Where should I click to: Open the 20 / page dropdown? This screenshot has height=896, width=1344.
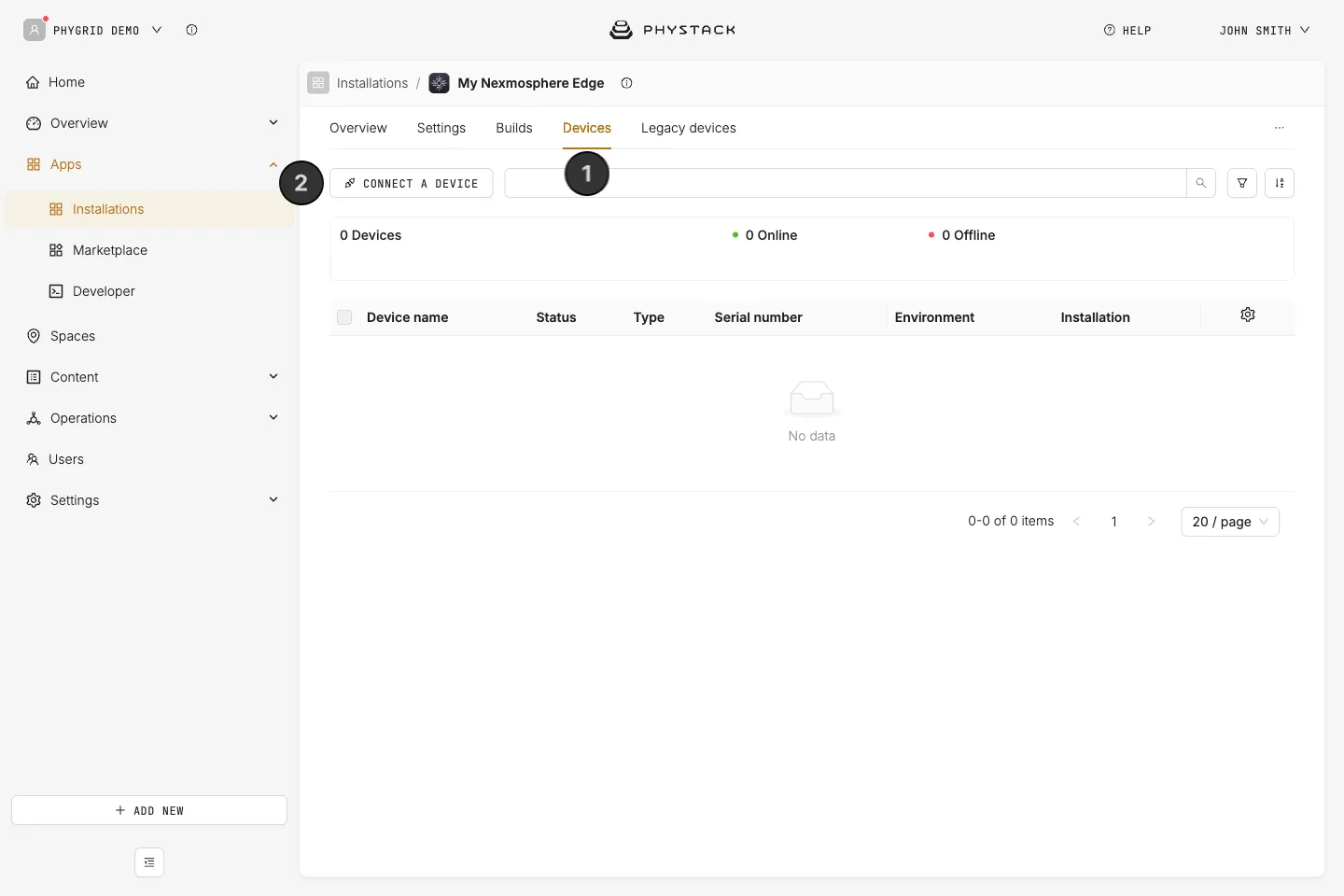tap(1230, 522)
